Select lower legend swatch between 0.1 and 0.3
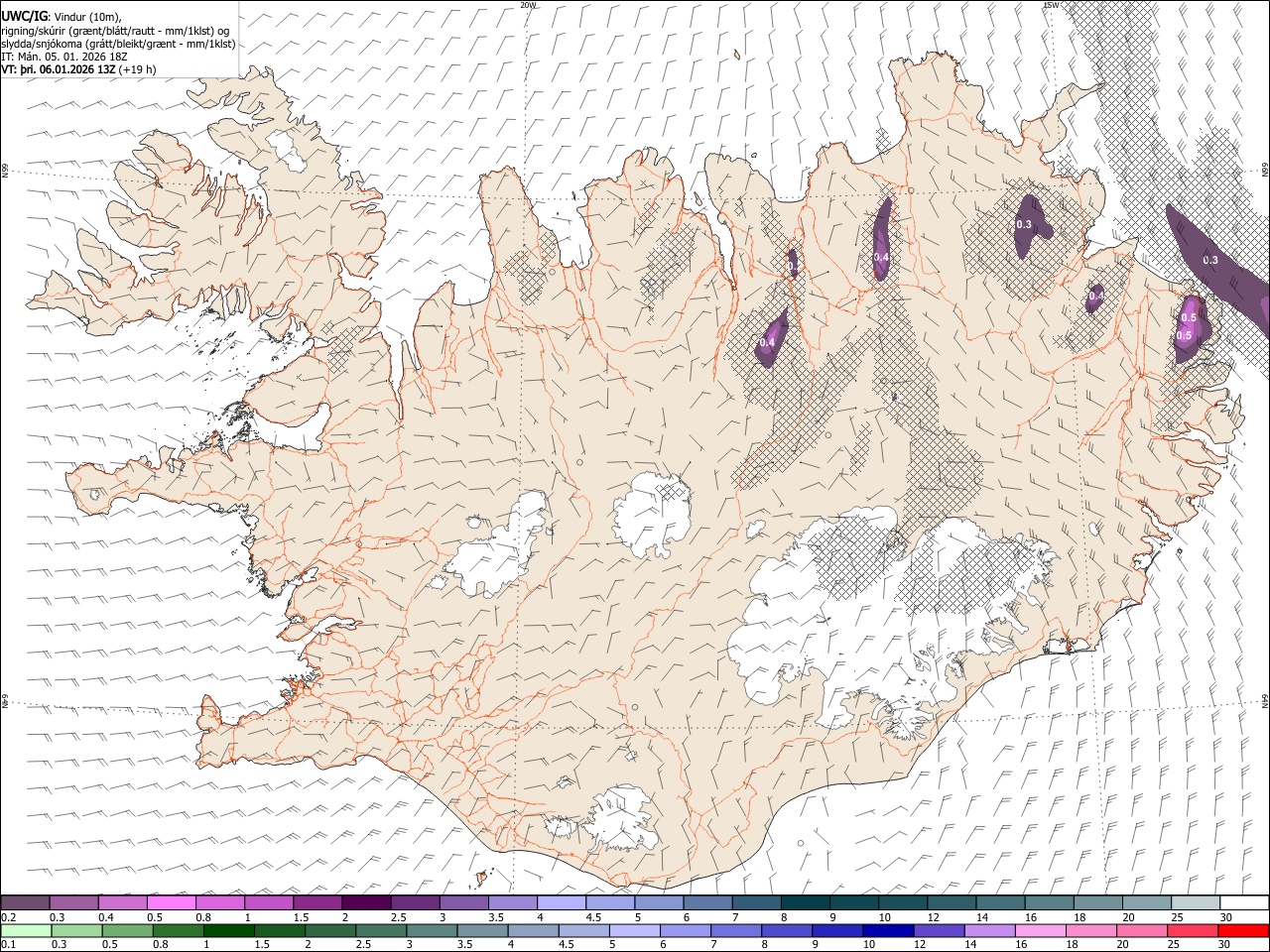 (x=26, y=930)
